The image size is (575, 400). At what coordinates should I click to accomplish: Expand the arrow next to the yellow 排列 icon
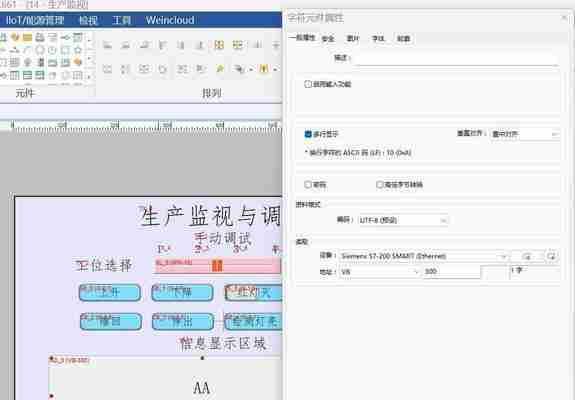point(275,69)
